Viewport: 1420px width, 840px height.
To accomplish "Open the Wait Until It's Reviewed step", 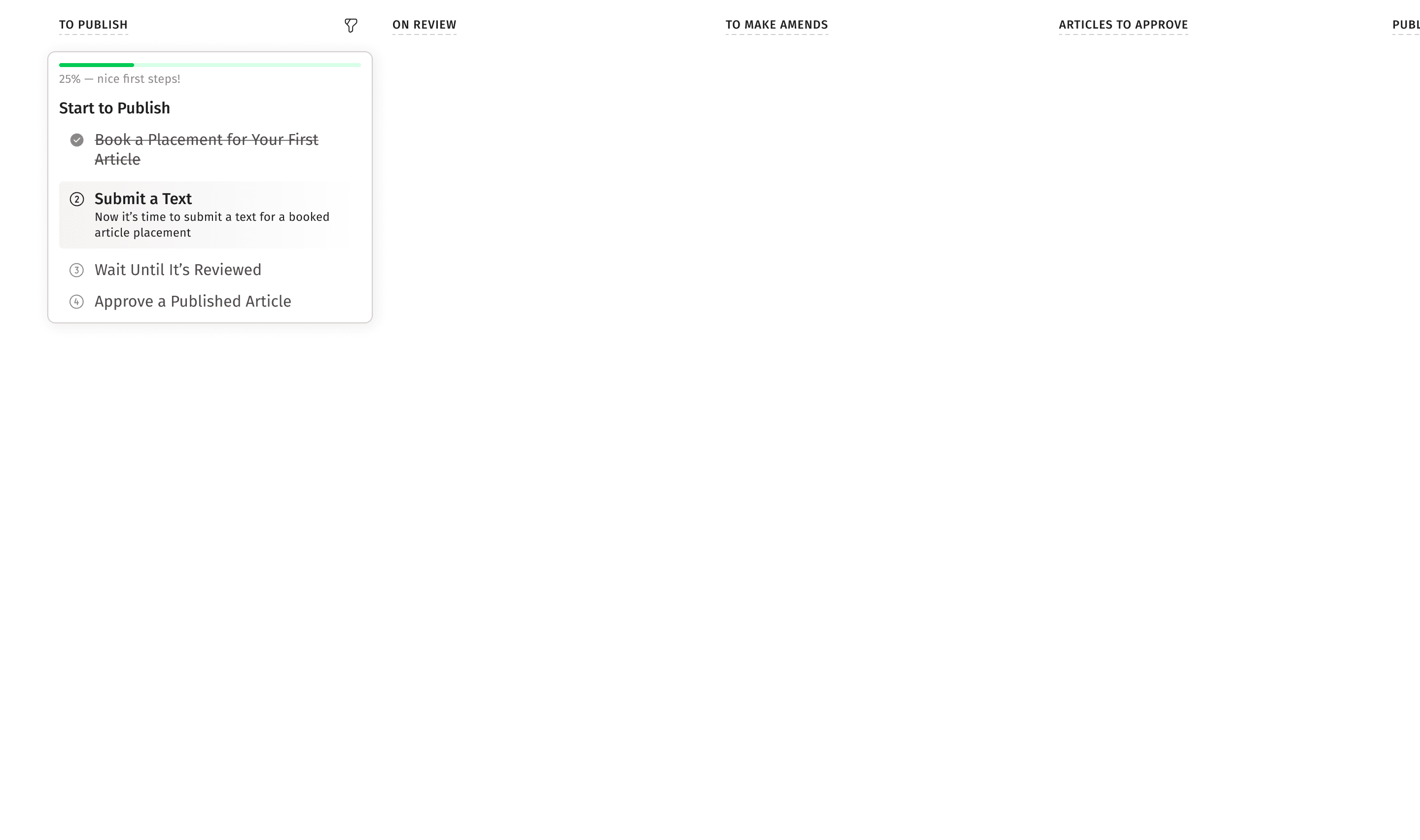I will pyautogui.click(x=177, y=270).
